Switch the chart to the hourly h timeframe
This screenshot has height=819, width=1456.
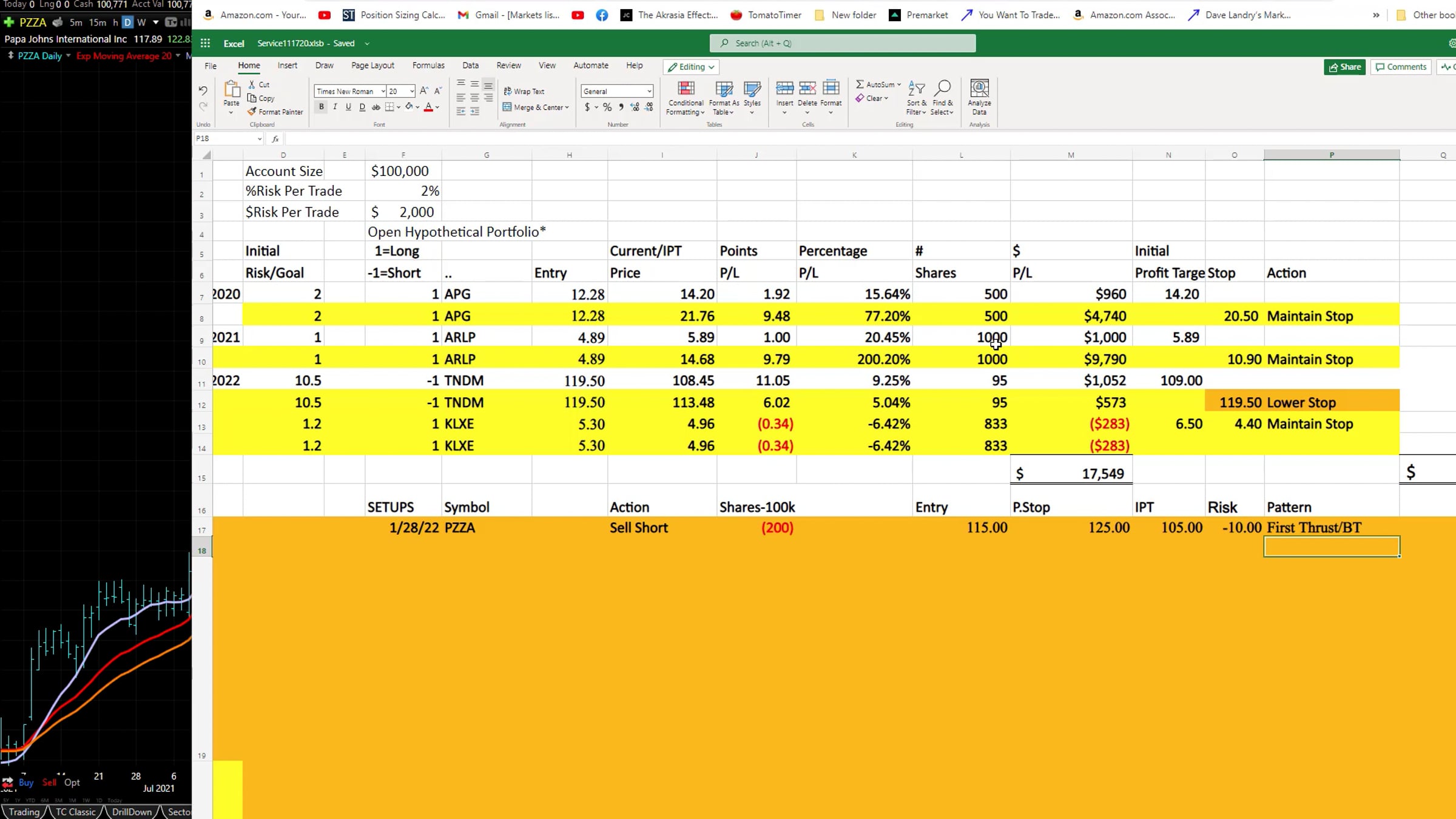[115, 22]
